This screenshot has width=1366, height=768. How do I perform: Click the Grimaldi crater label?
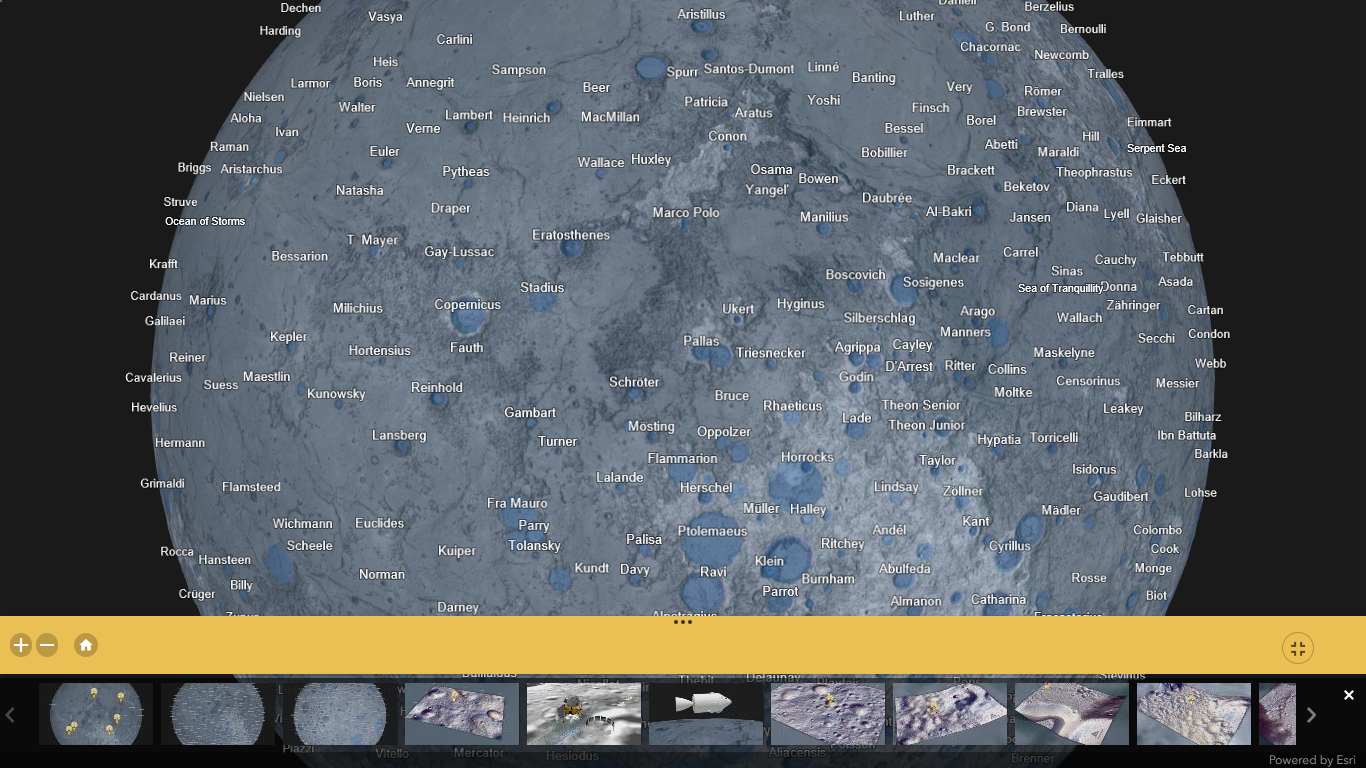click(x=162, y=483)
